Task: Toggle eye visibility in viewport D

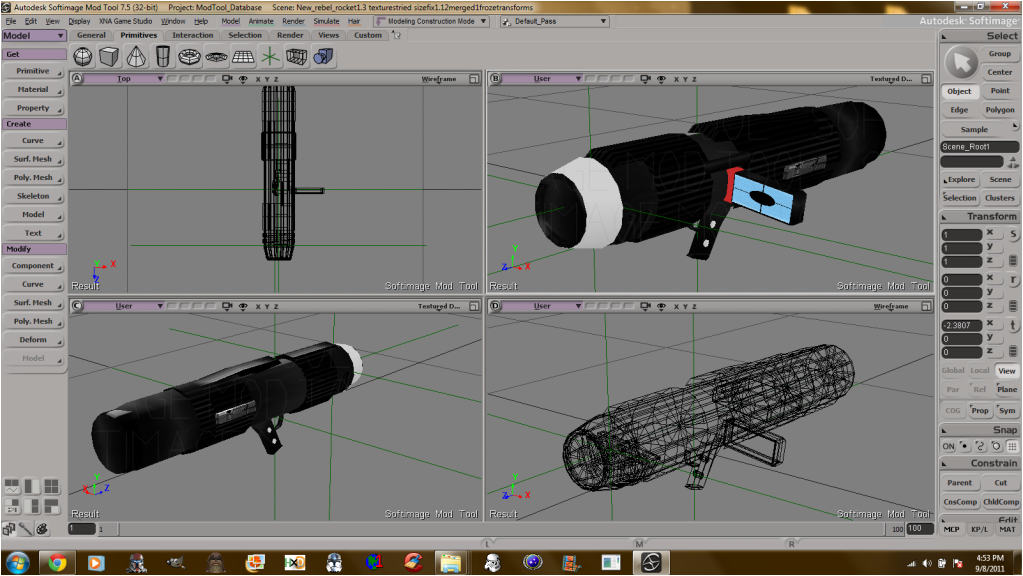Action: click(661, 306)
